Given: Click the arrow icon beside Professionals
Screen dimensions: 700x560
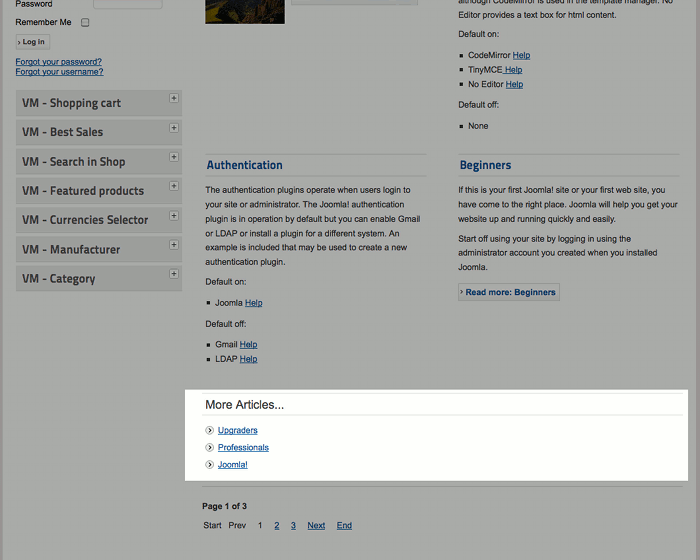Looking at the screenshot, I should tap(209, 447).
